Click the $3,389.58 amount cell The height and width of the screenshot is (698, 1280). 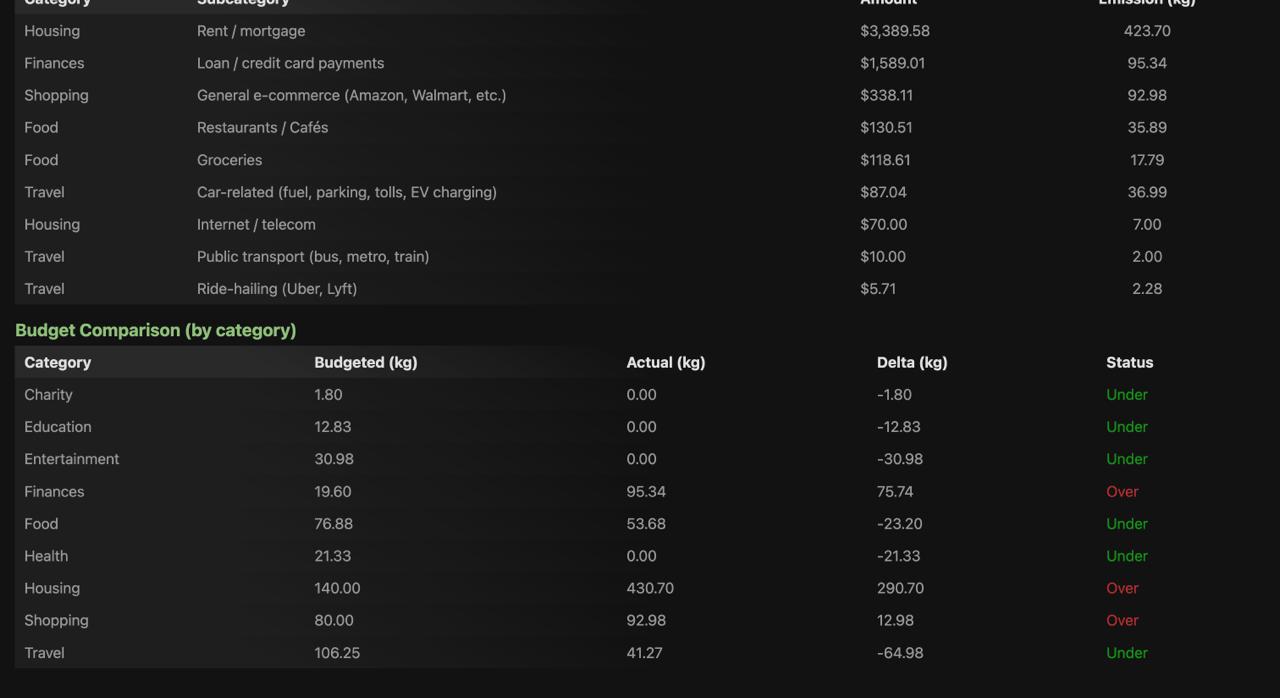[x=894, y=31]
